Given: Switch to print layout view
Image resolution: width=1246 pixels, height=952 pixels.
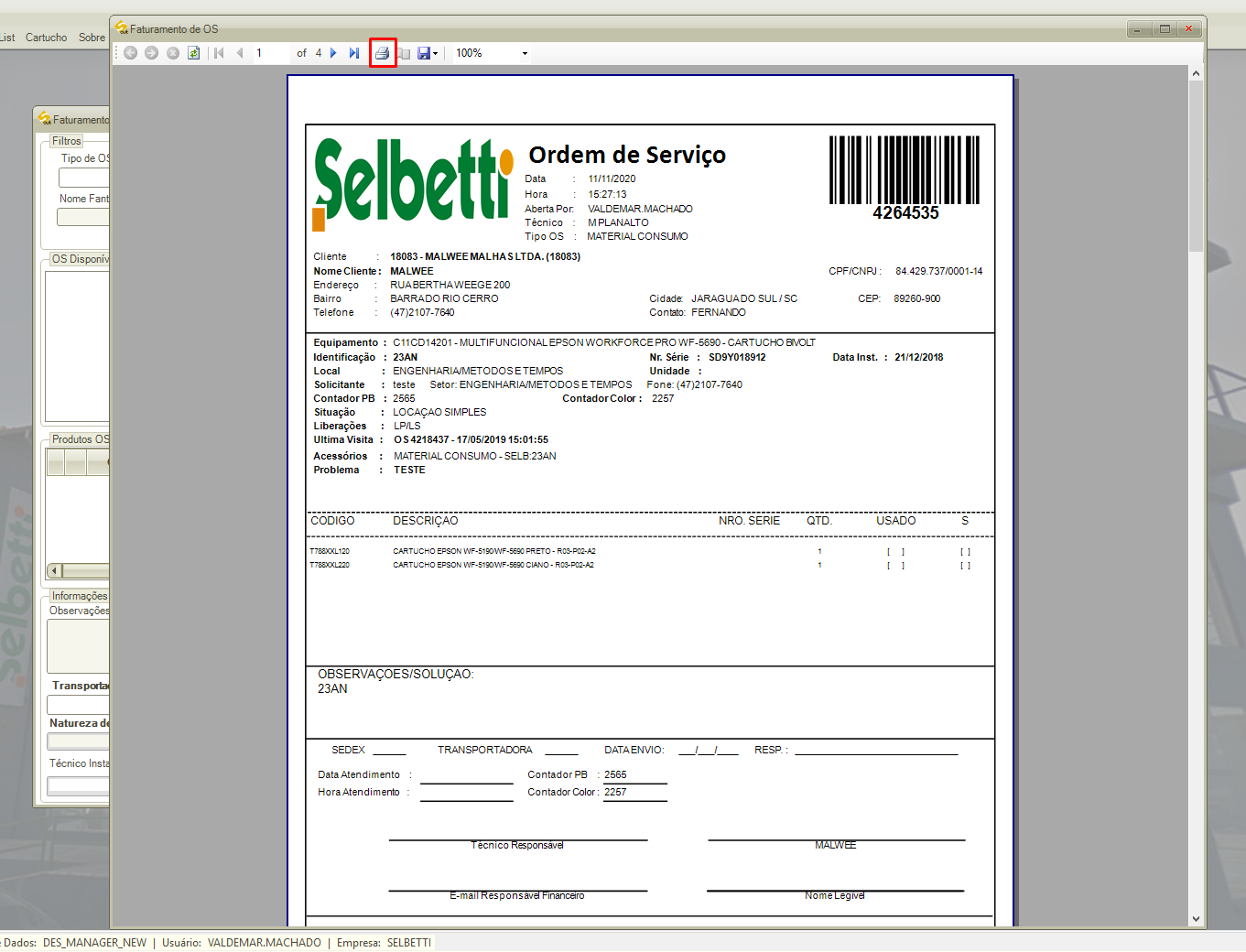Looking at the screenshot, I should pyautogui.click(x=404, y=53).
